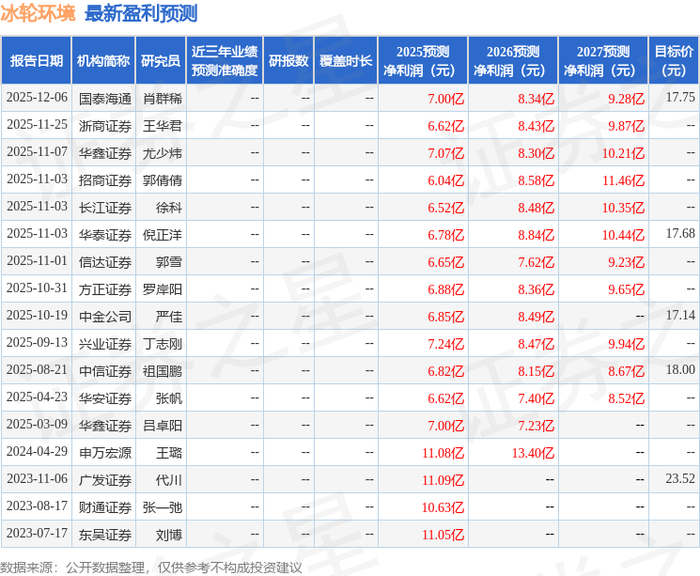Click target price 23.52 in 广发证券 row

680,479
